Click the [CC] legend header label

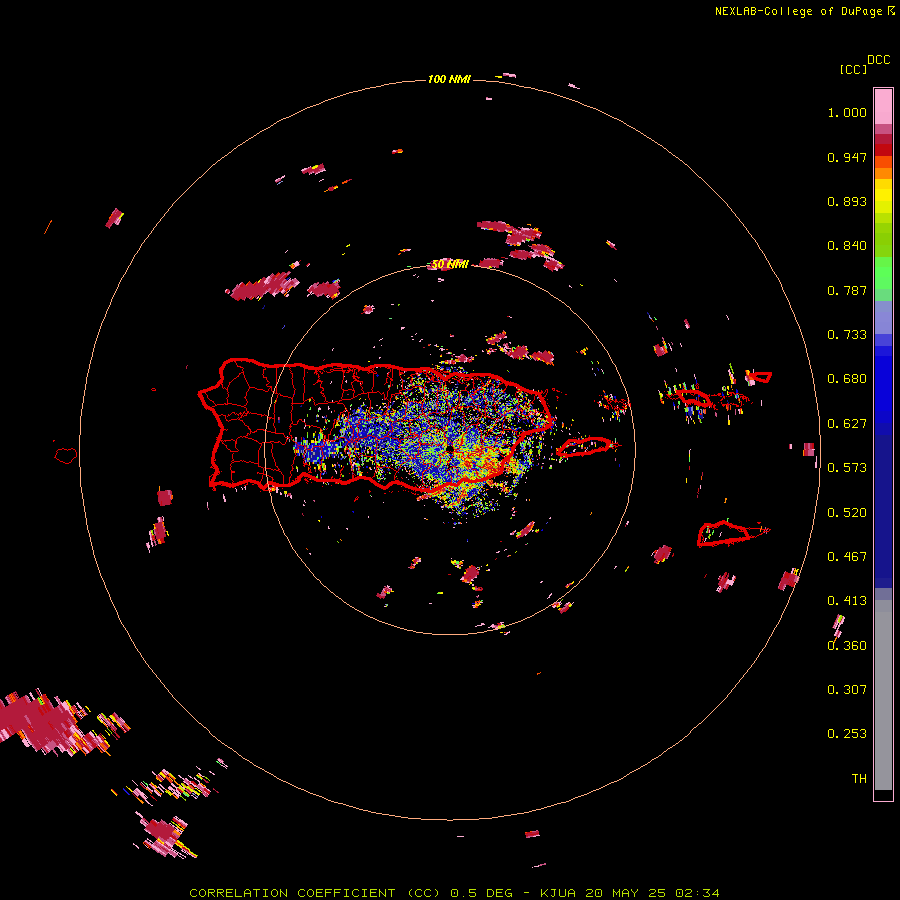853,69
